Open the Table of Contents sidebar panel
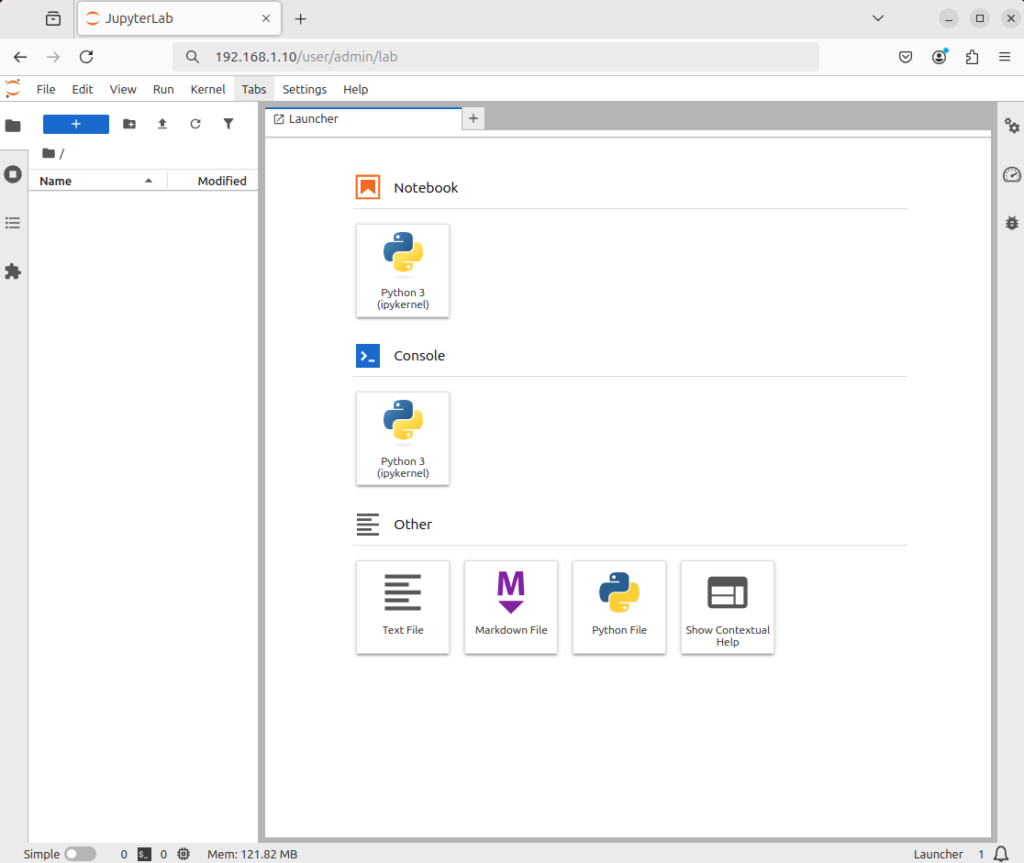Viewport: 1024px width, 863px height. [13, 222]
